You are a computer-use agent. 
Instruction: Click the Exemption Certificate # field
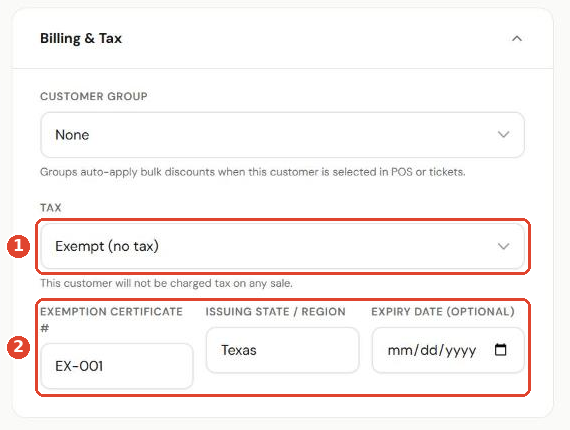coord(117,366)
